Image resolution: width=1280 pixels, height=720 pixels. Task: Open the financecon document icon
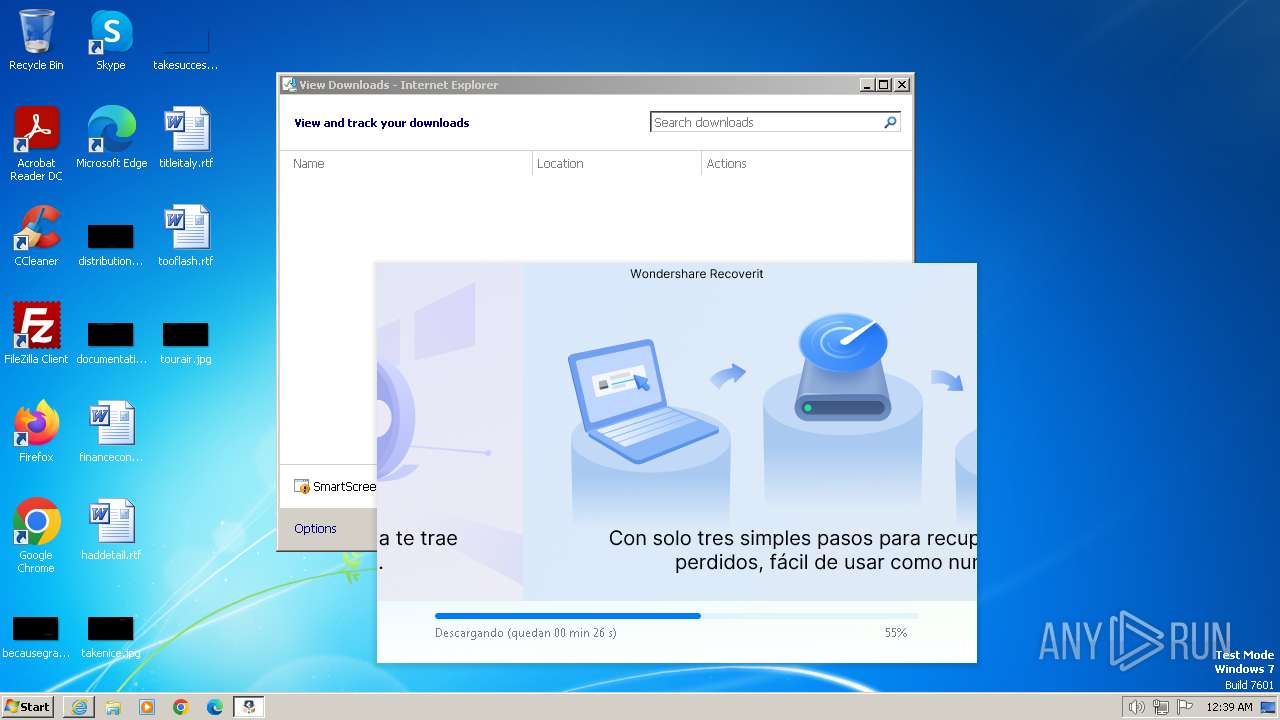(111, 431)
